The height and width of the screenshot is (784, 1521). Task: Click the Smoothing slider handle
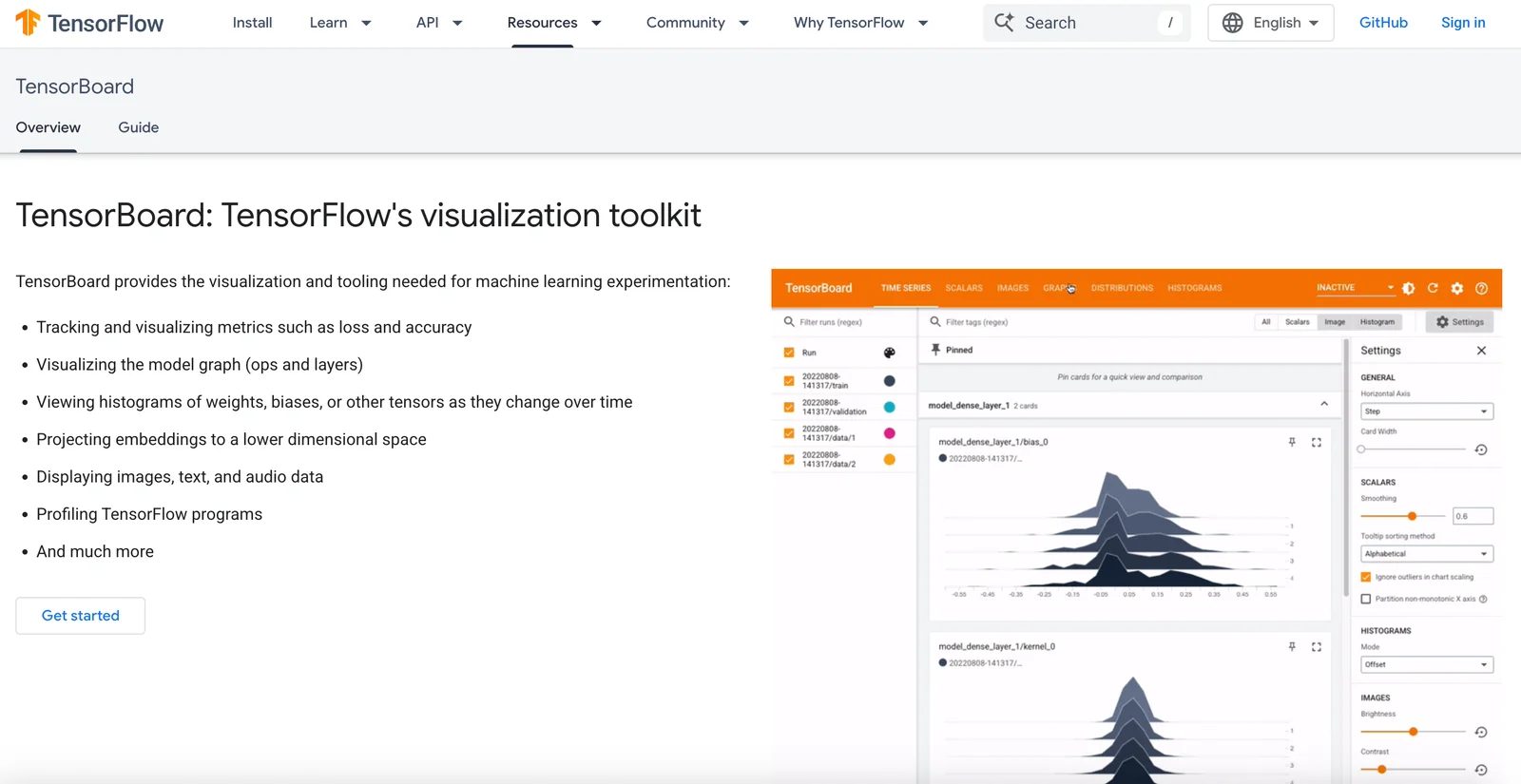tap(1413, 516)
